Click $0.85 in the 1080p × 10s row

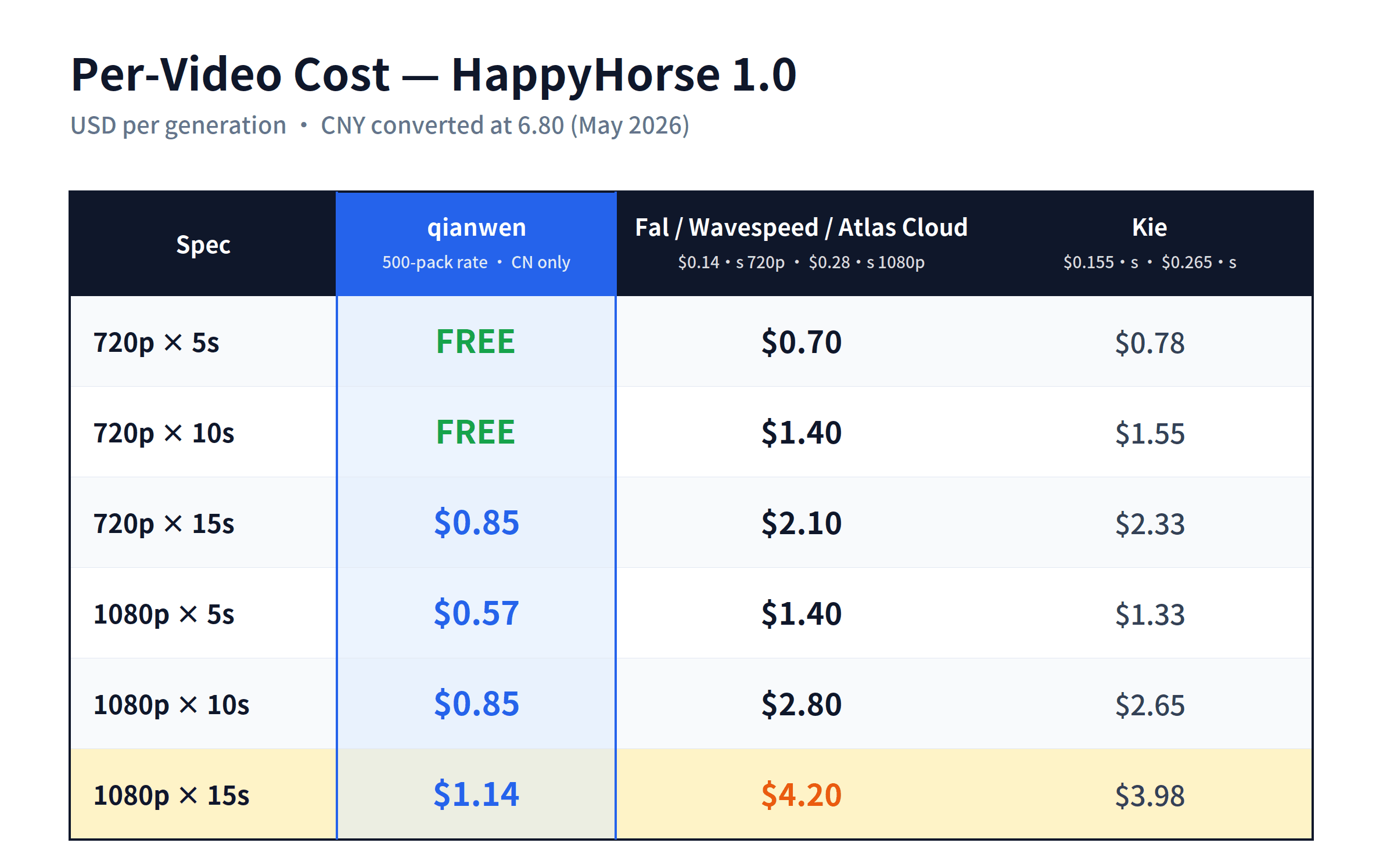click(x=476, y=704)
